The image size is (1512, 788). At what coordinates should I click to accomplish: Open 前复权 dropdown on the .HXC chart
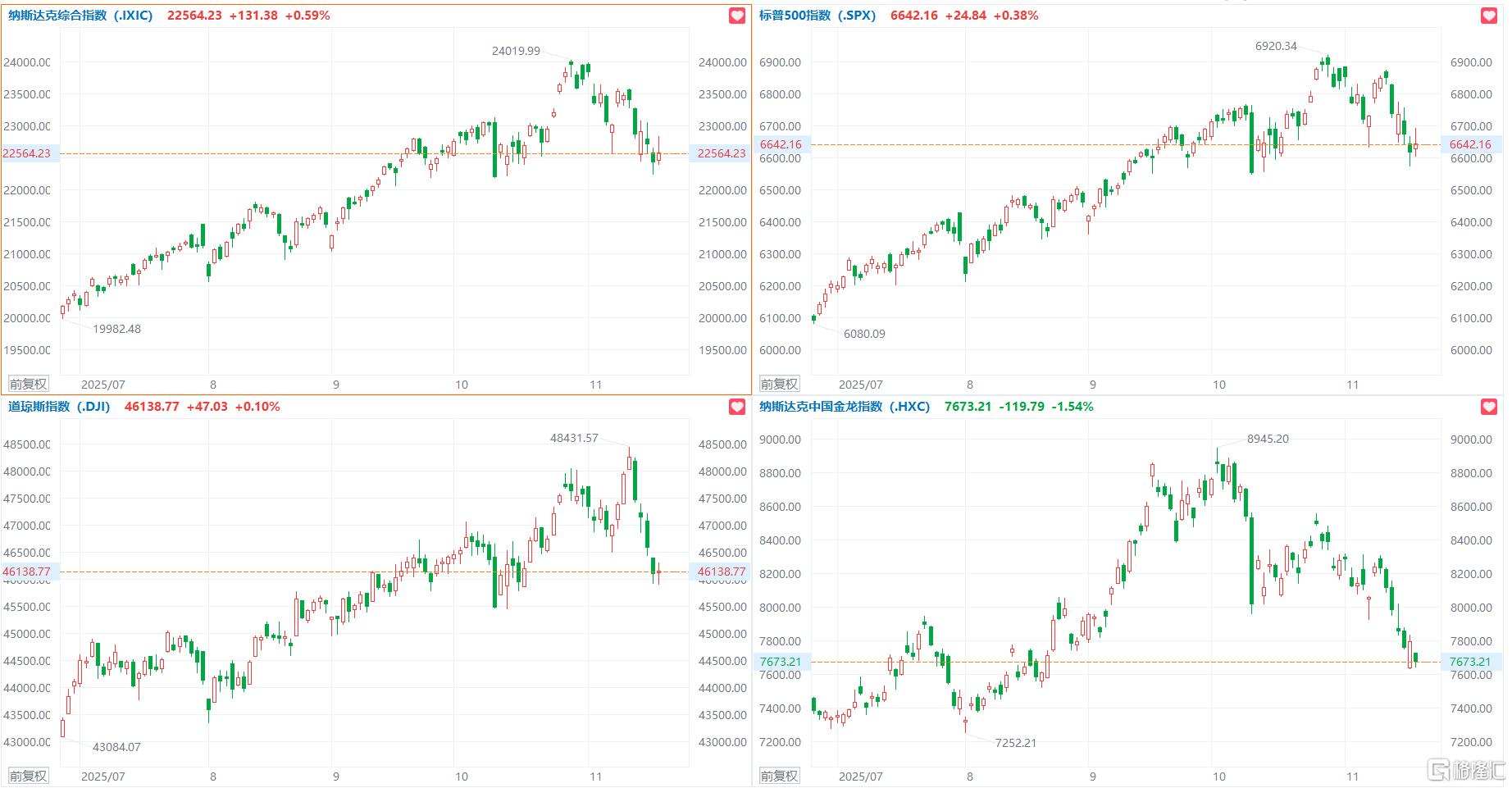tap(779, 776)
